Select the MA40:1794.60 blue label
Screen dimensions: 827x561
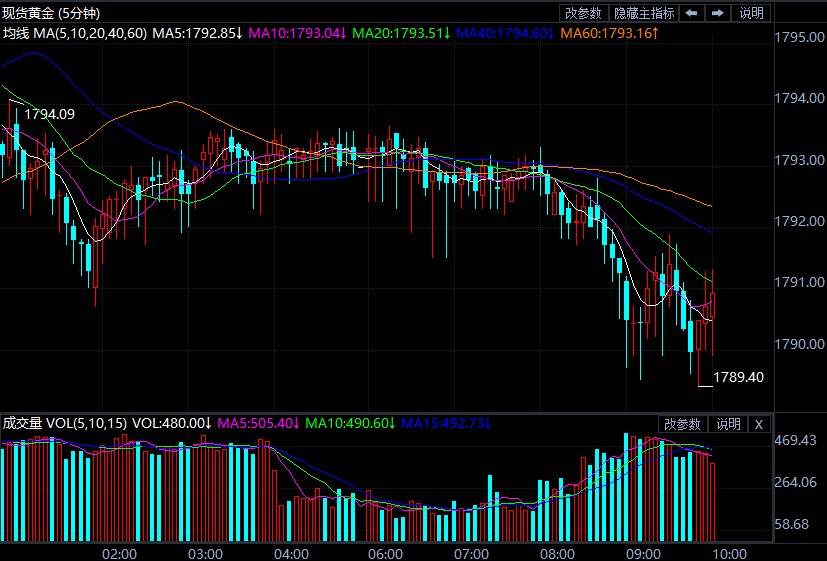(x=505, y=33)
